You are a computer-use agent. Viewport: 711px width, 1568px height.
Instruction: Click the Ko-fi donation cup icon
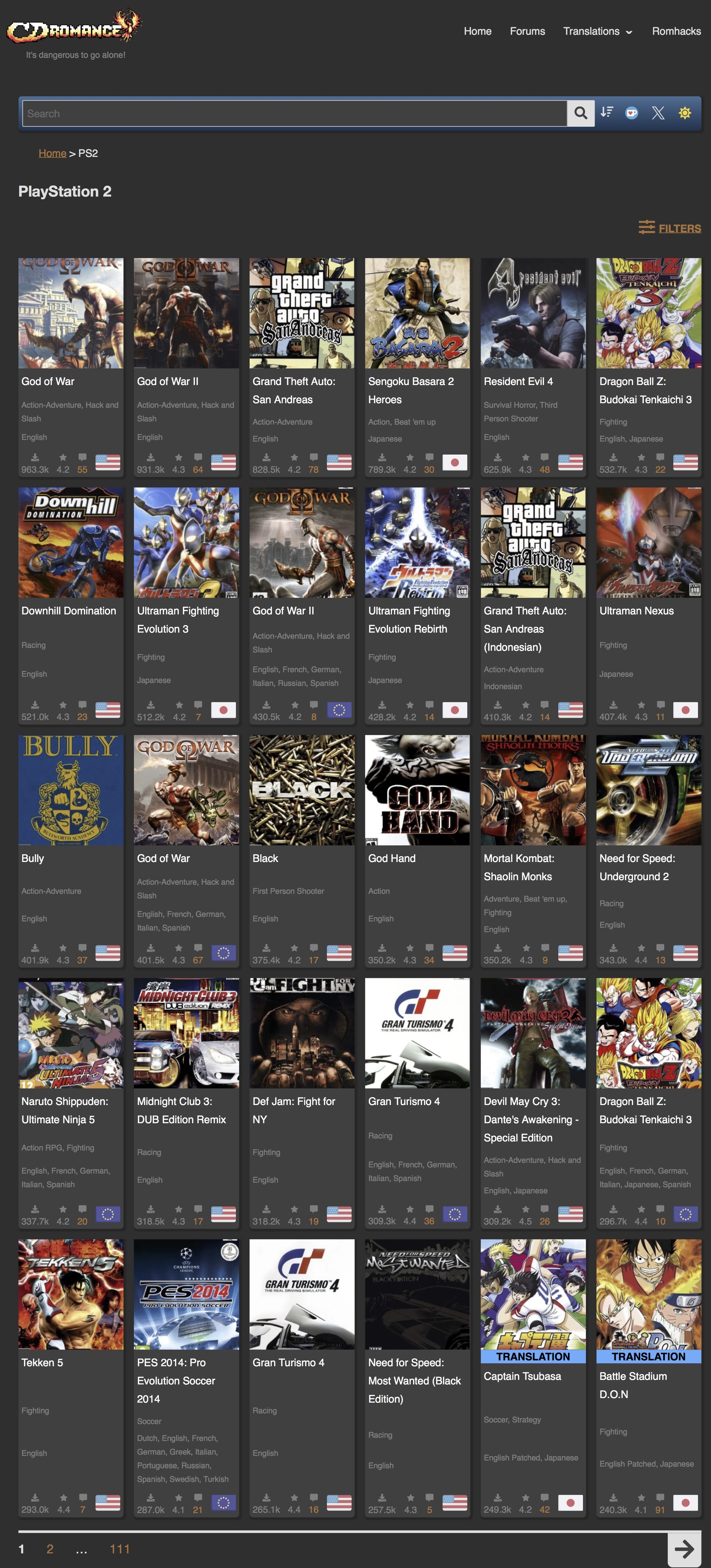632,113
